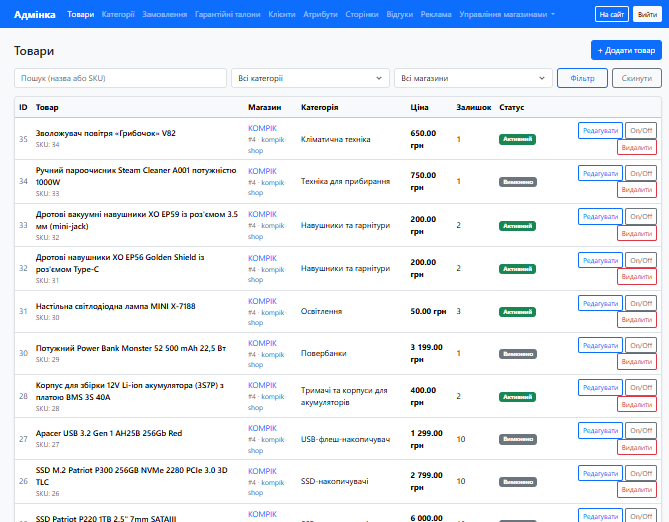The width and height of the screenshot is (669, 522).
Task: Focus the search field Пошук (назва або SKU)
Action: tap(120, 78)
